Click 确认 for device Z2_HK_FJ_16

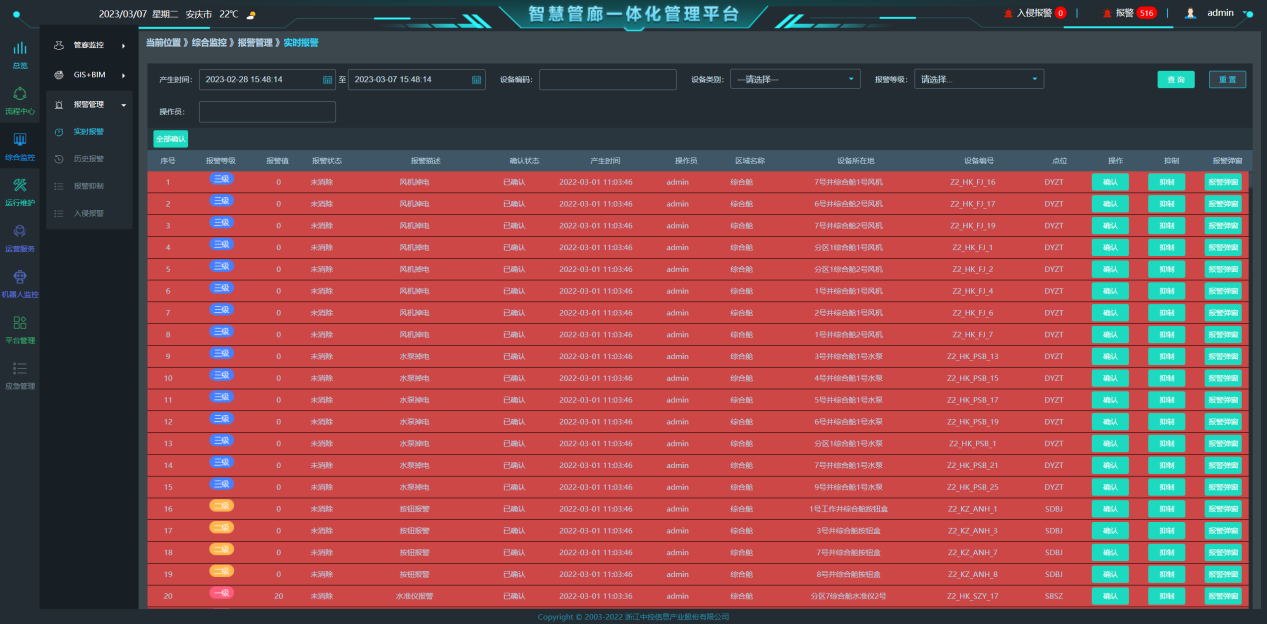point(1110,182)
